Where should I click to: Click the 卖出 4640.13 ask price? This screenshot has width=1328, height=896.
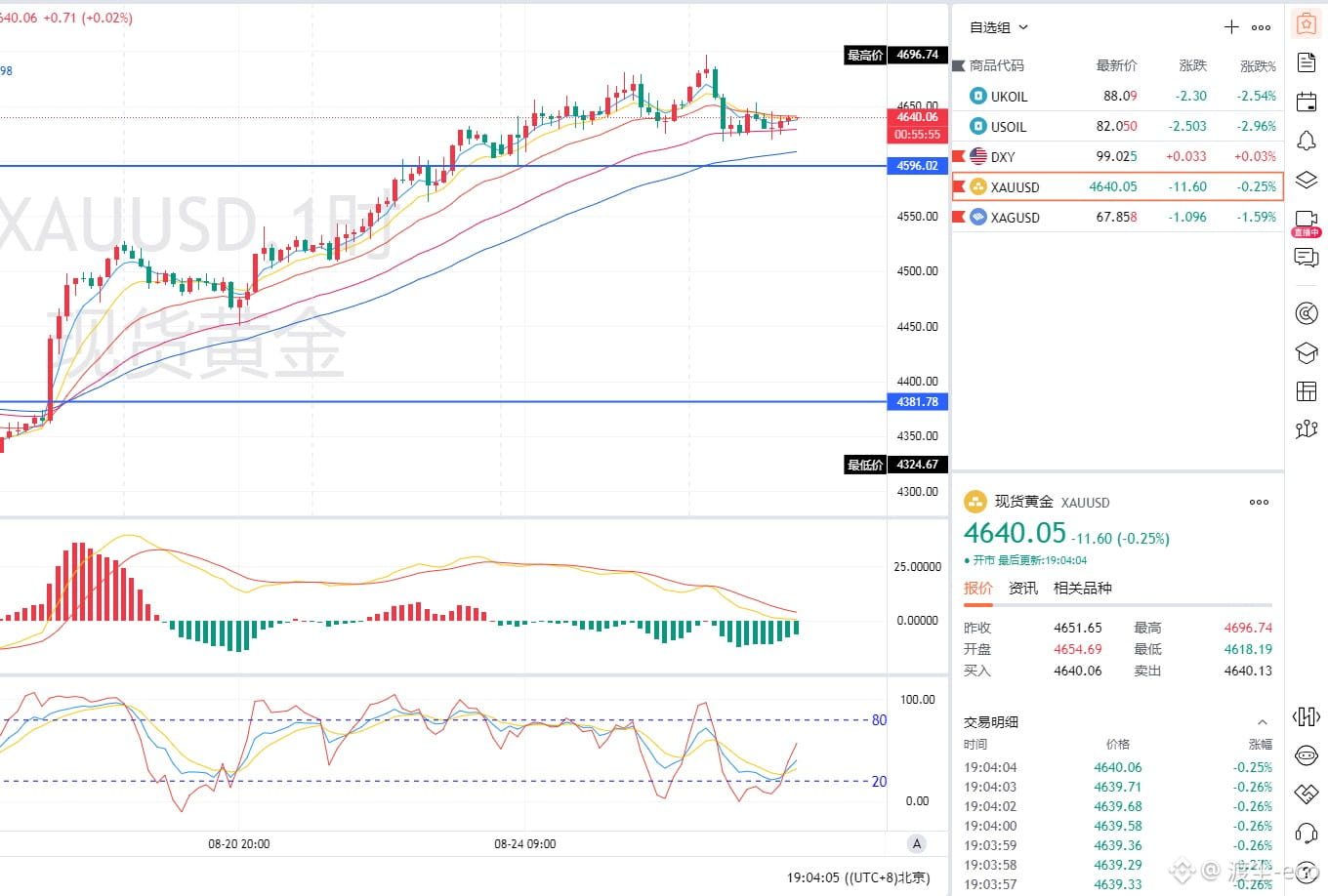tap(1248, 671)
